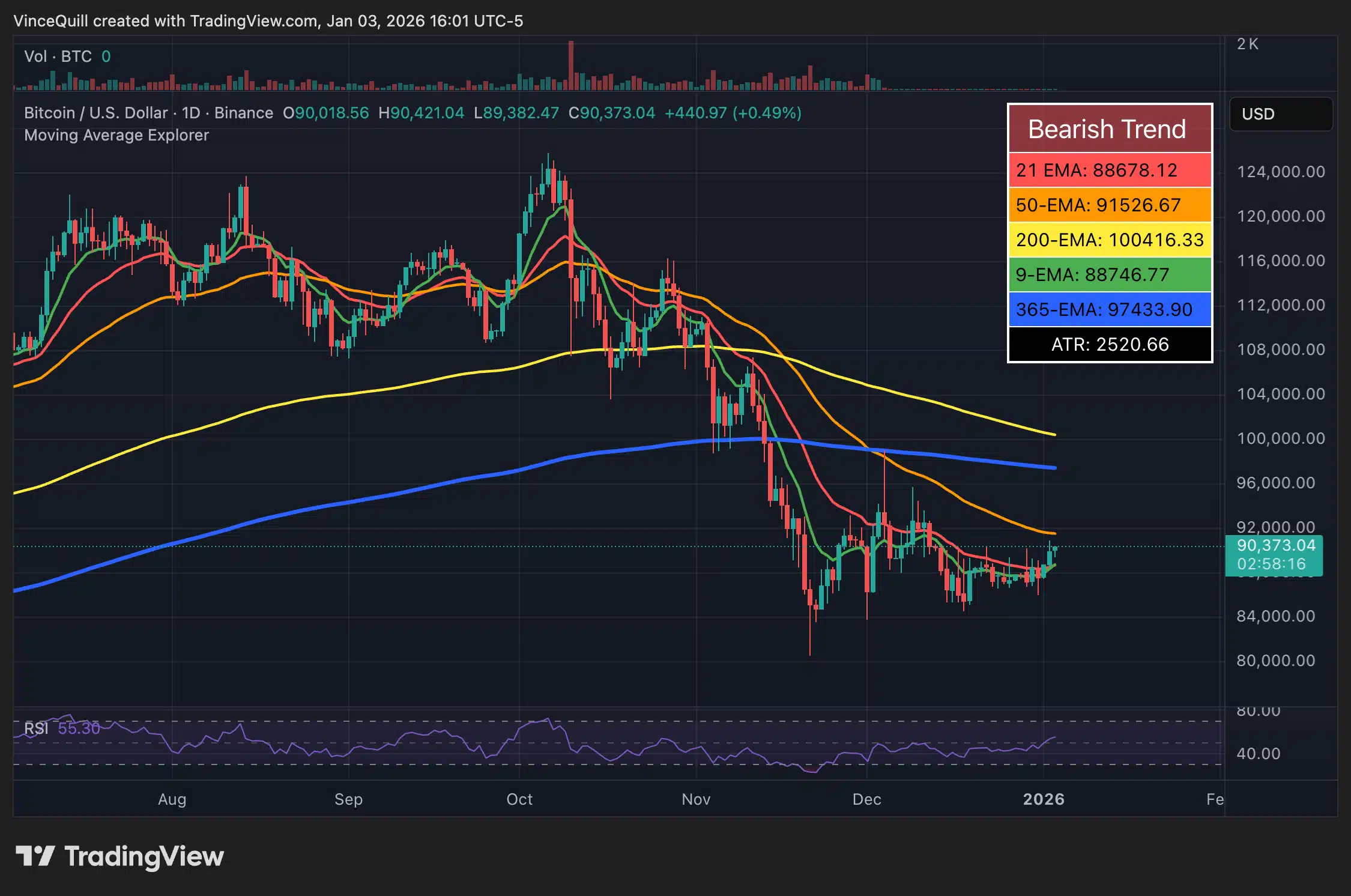Viewport: 1351px width, 896px height.
Task: Click the black ATR value cell
Action: click(x=1109, y=345)
